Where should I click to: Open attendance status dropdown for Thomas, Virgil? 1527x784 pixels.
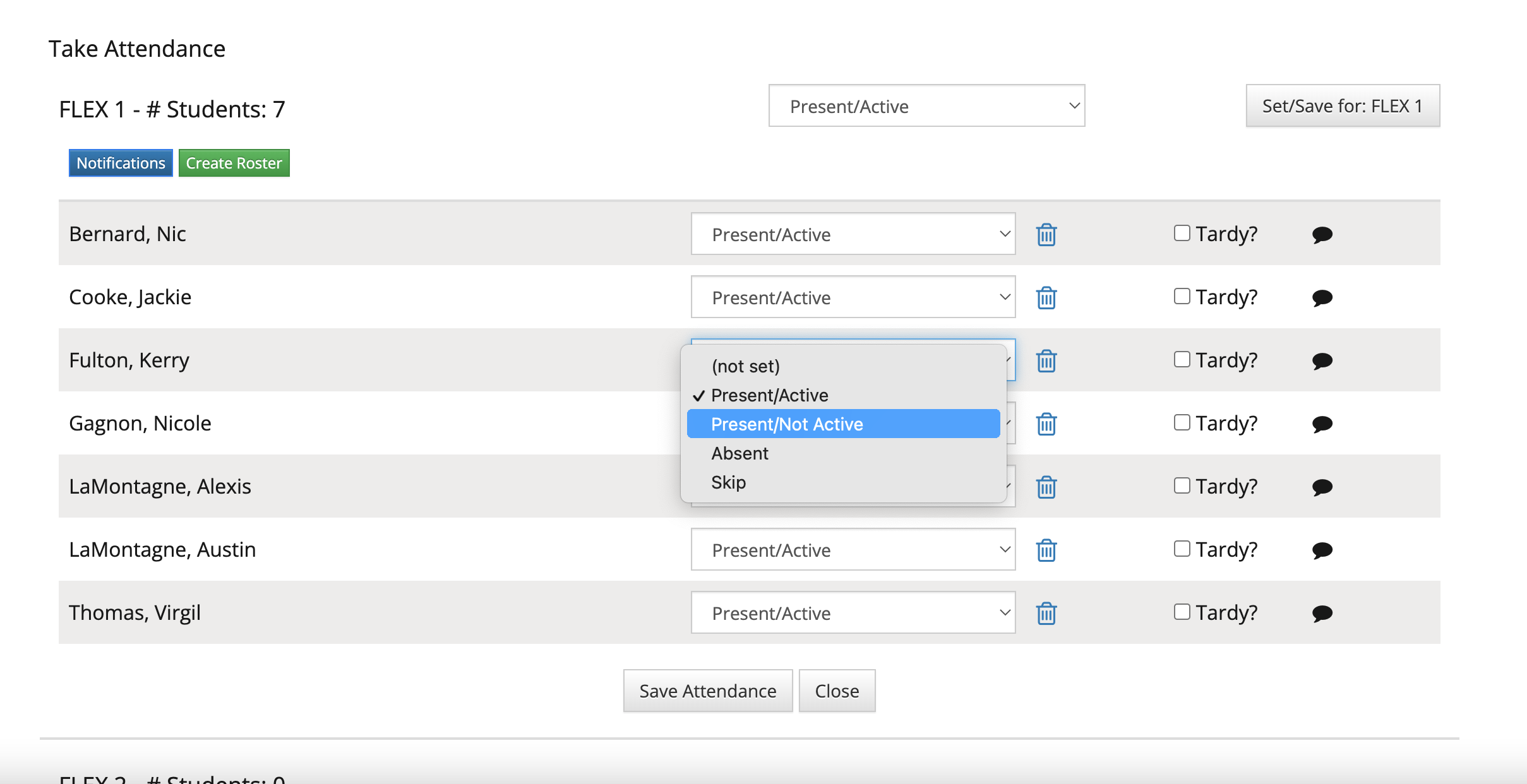pos(853,612)
